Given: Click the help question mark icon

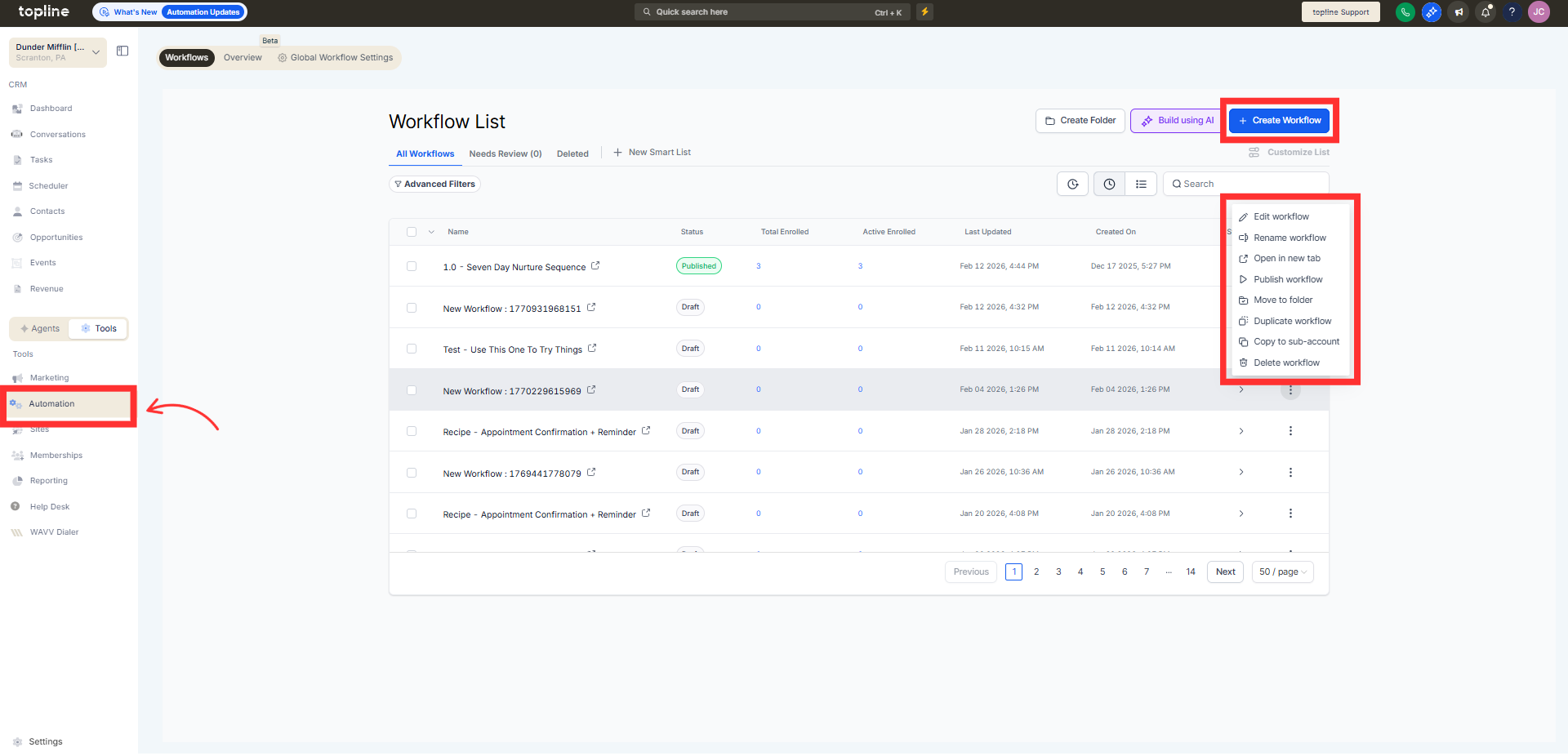Looking at the screenshot, I should coord(1512,12).
